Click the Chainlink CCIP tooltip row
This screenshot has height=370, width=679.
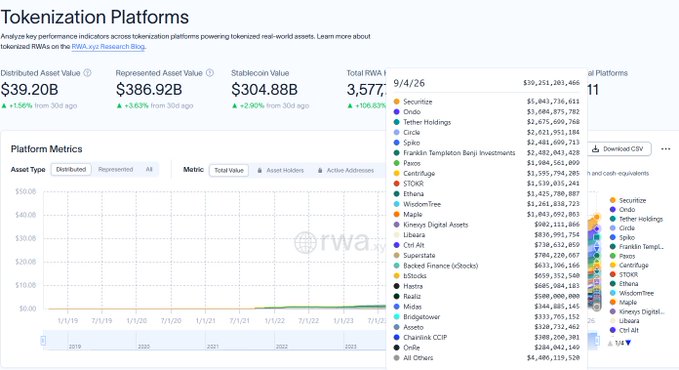click(x=486, y=338)
